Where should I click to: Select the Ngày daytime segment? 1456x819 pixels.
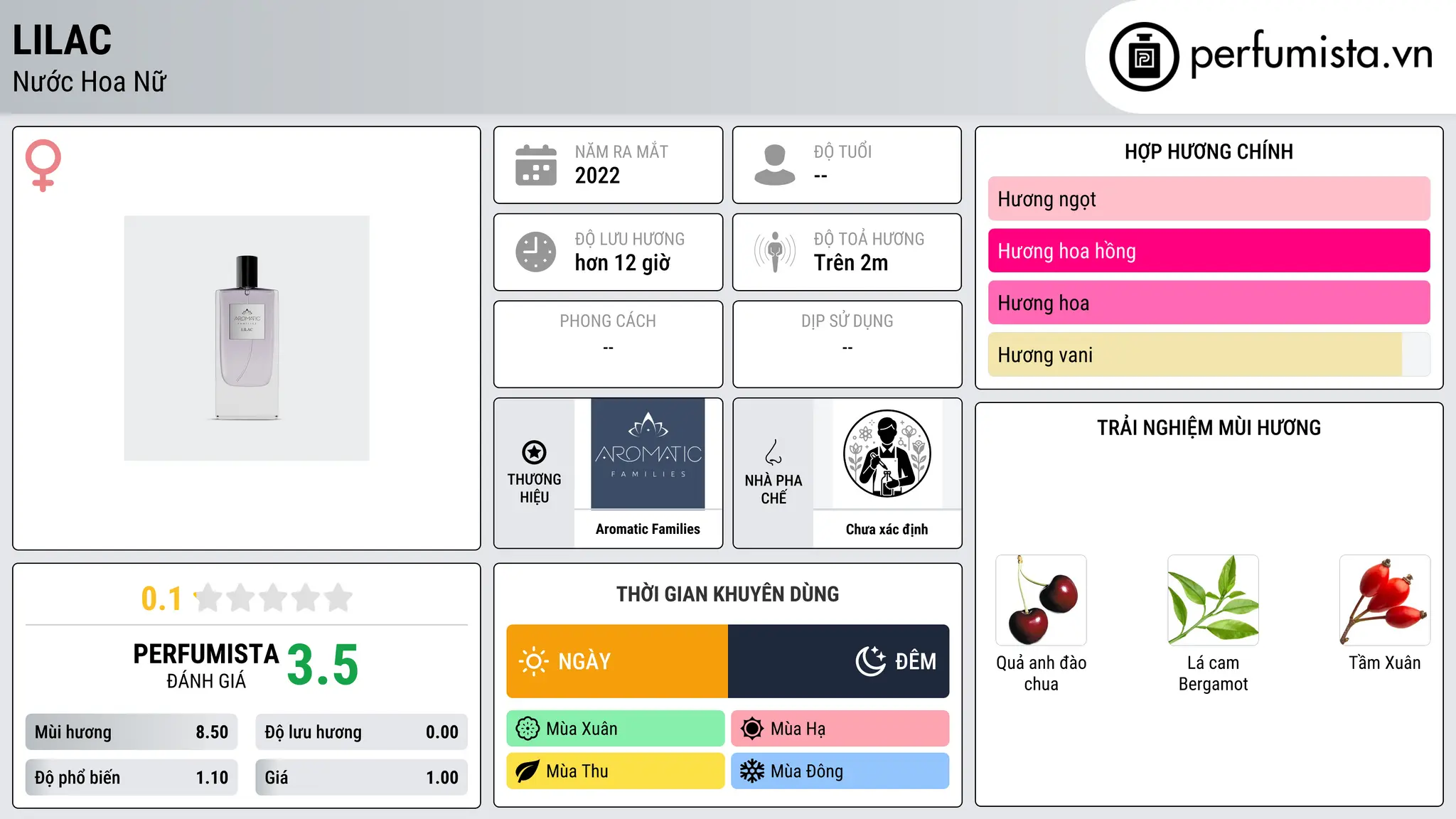[x=617, y=661]
